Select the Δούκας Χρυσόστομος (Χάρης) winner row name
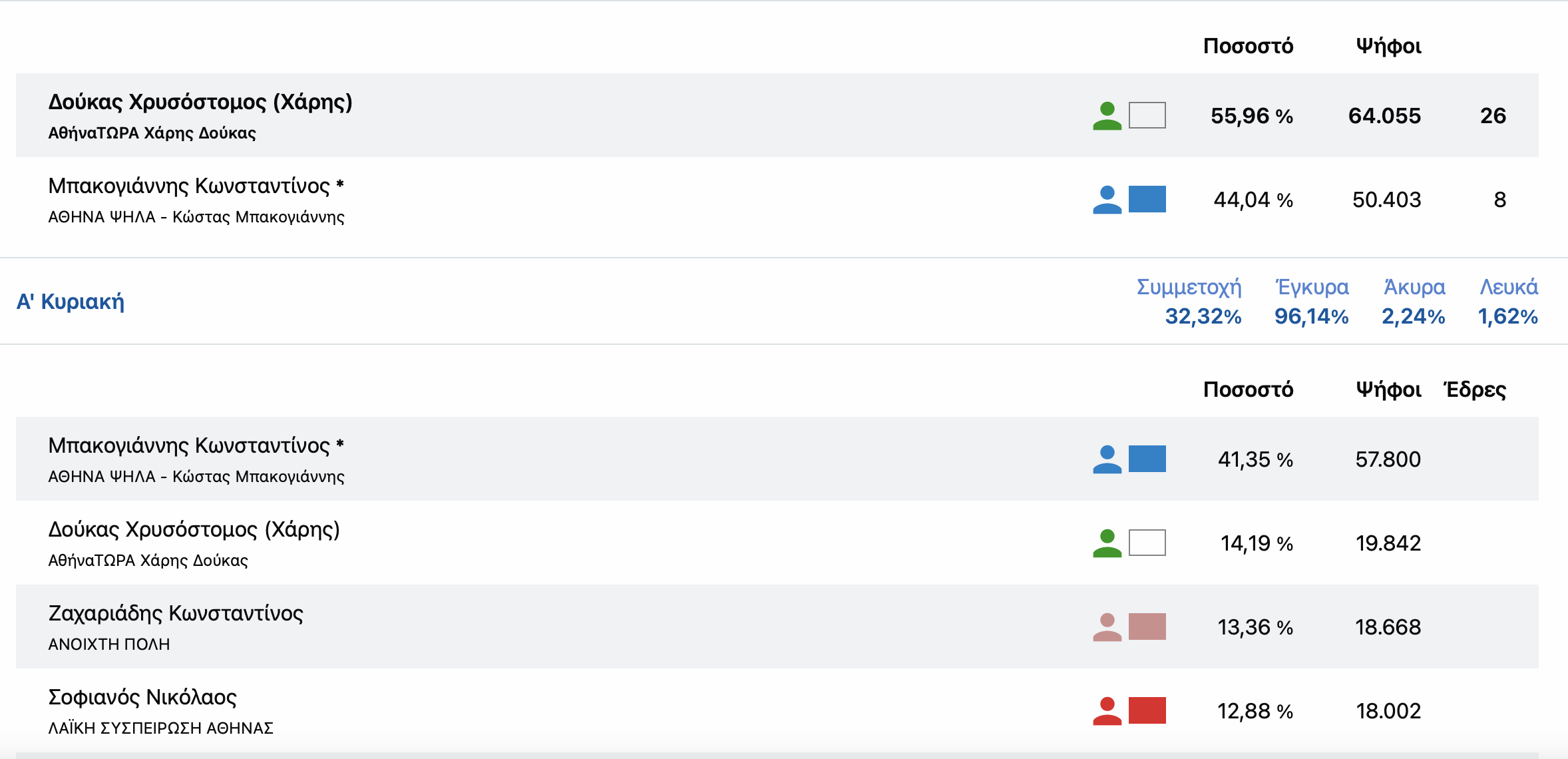1568x759 pixels. pos(200,102)
